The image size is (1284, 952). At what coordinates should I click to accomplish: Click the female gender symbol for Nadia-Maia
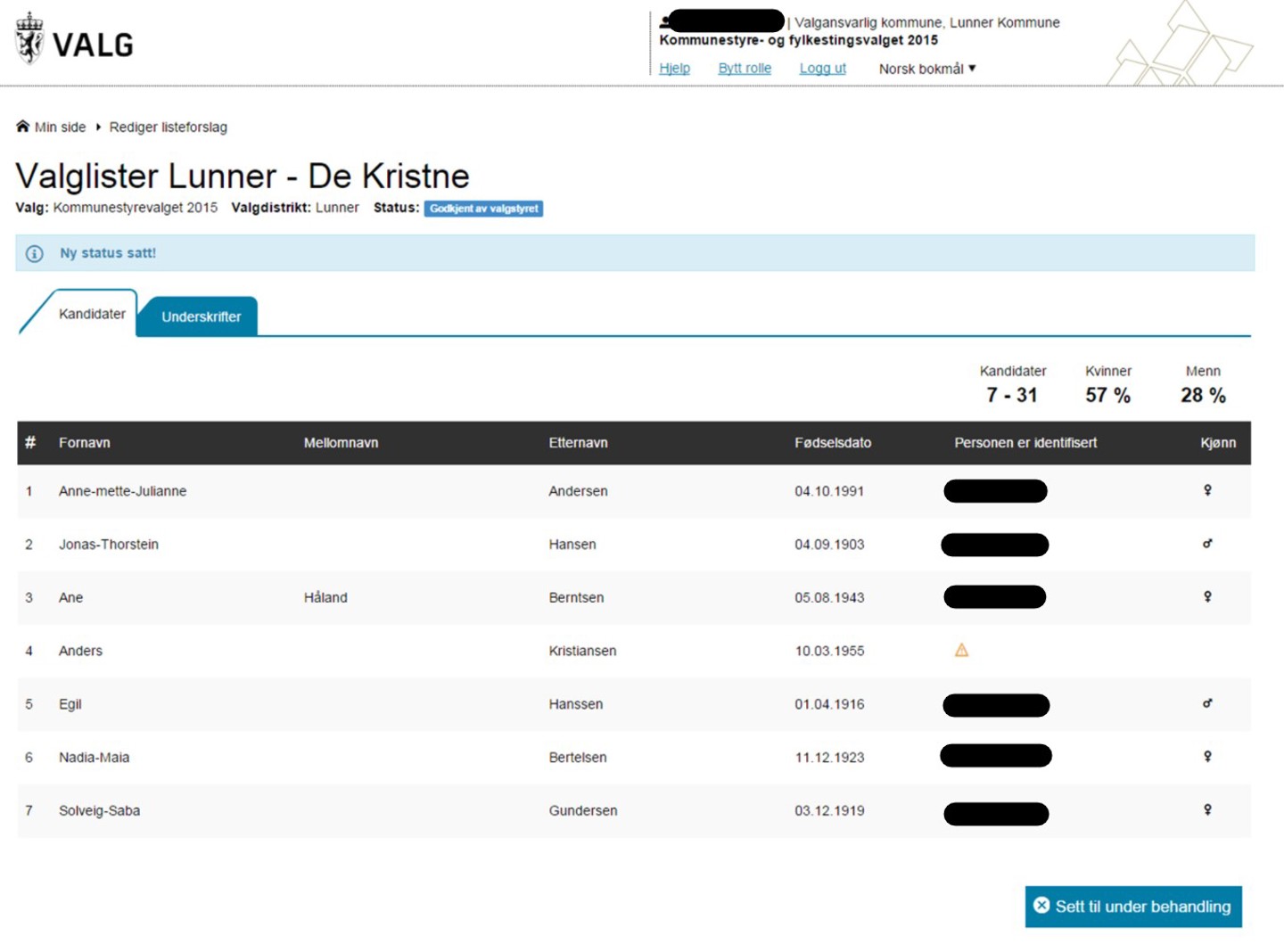point(1207,757)
